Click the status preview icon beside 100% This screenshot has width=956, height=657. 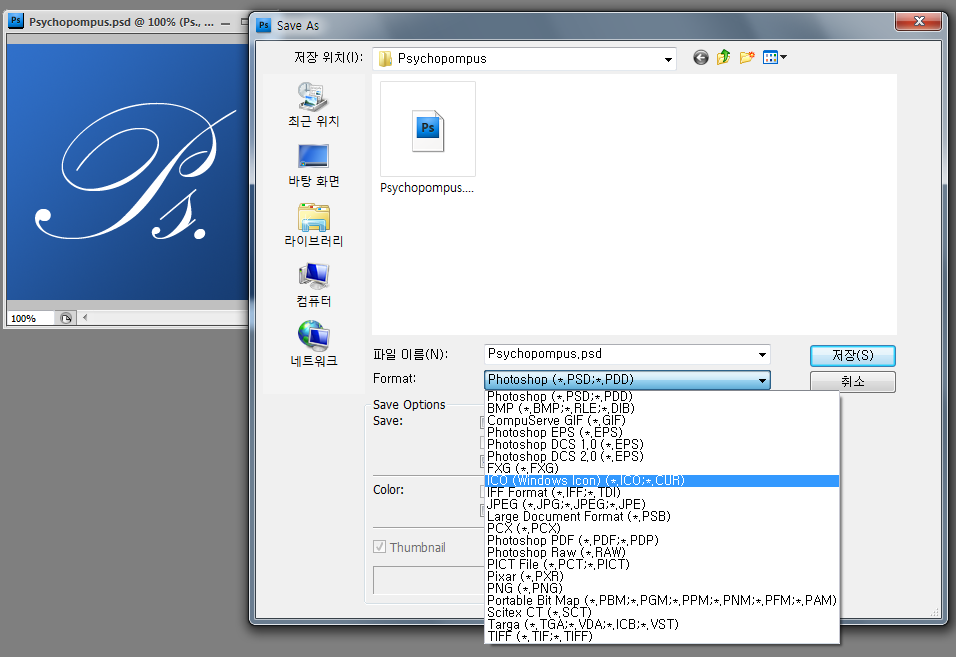click(x=66, y=318)
